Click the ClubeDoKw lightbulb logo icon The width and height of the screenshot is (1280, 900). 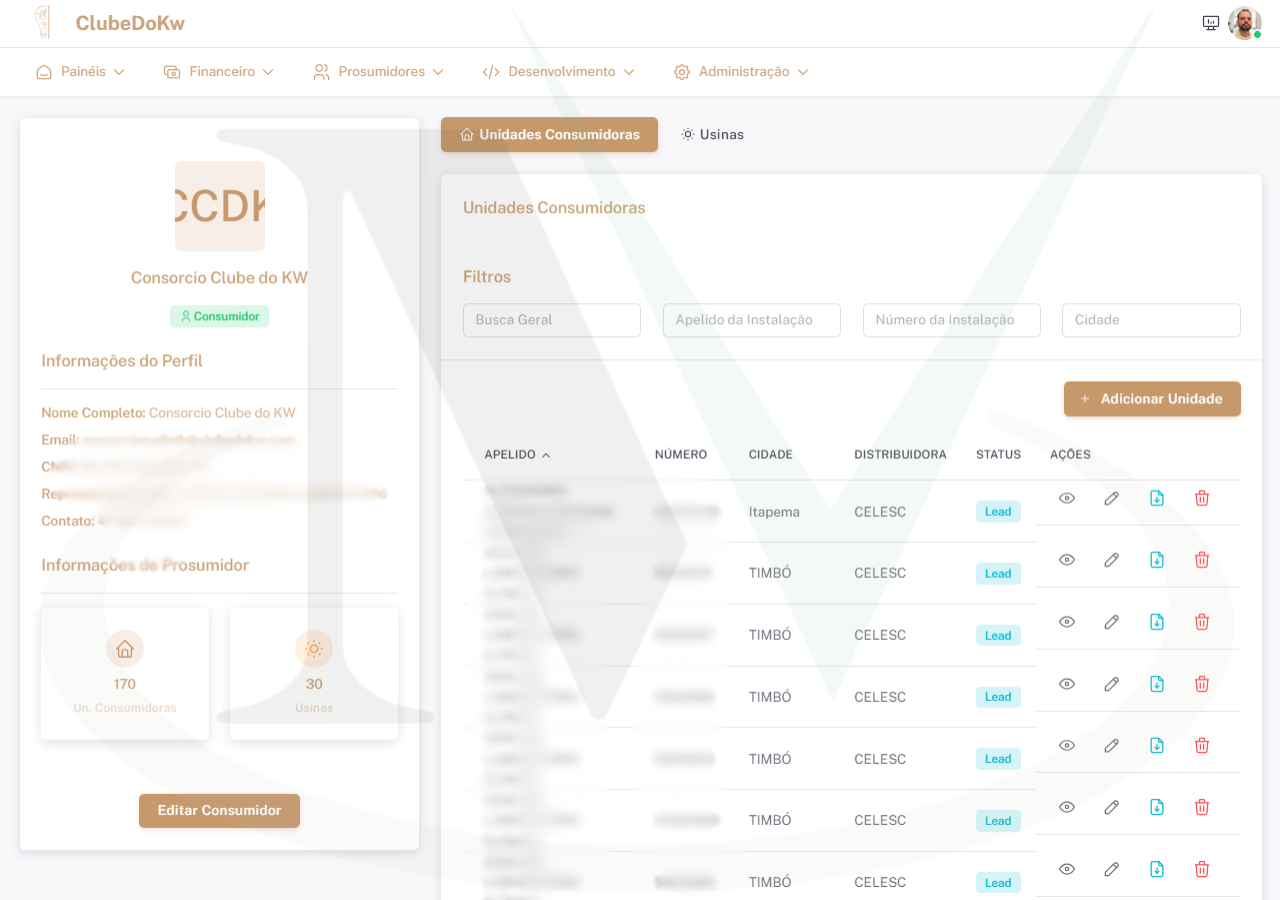tap(42, 23)
